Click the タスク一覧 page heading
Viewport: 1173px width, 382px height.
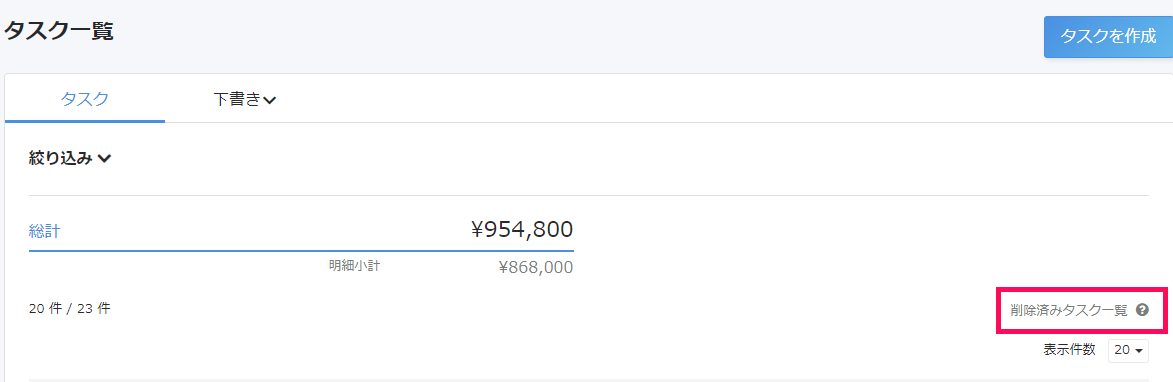click(x=59, y=31)
